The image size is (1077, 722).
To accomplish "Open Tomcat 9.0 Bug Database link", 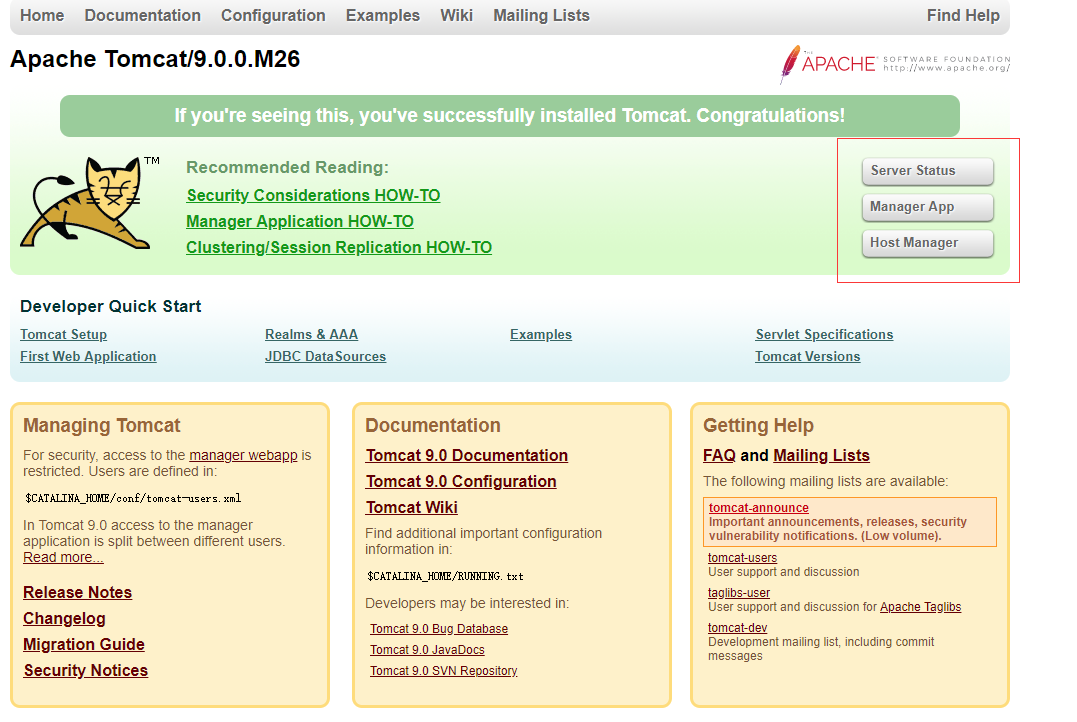I will (x=439, y=629).
